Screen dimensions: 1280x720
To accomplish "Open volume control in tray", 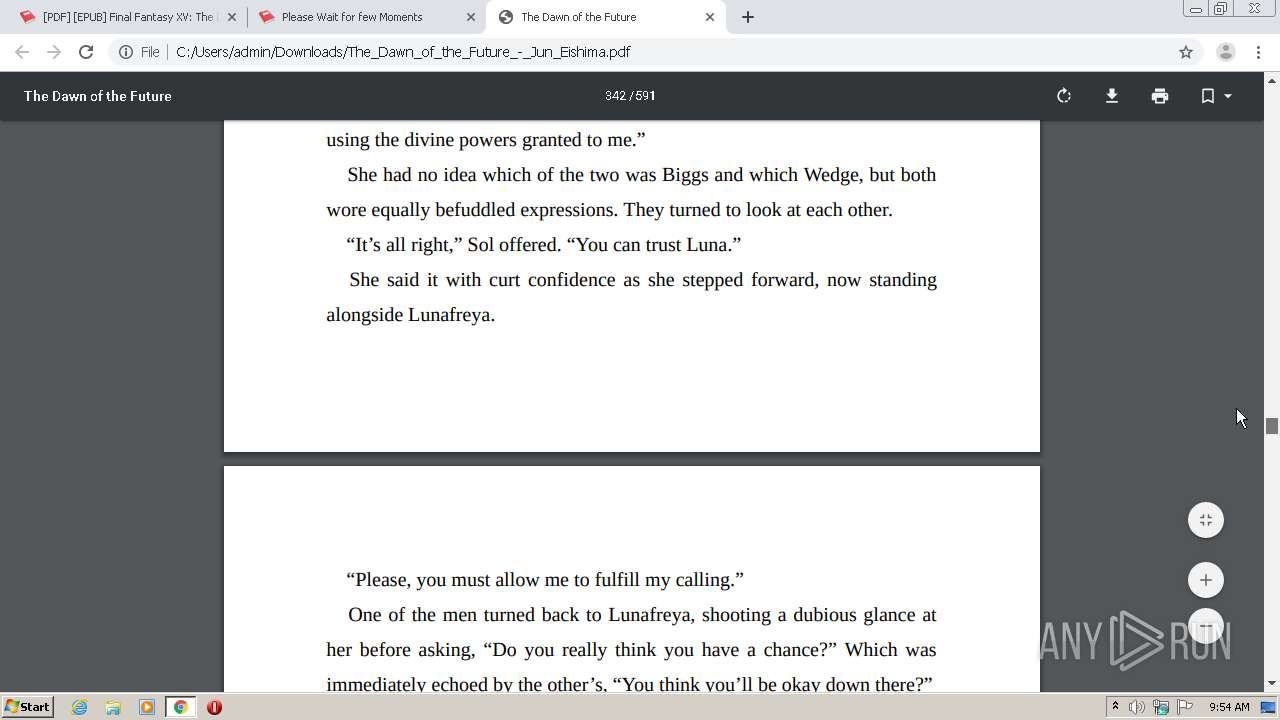I will point(1137,707).
